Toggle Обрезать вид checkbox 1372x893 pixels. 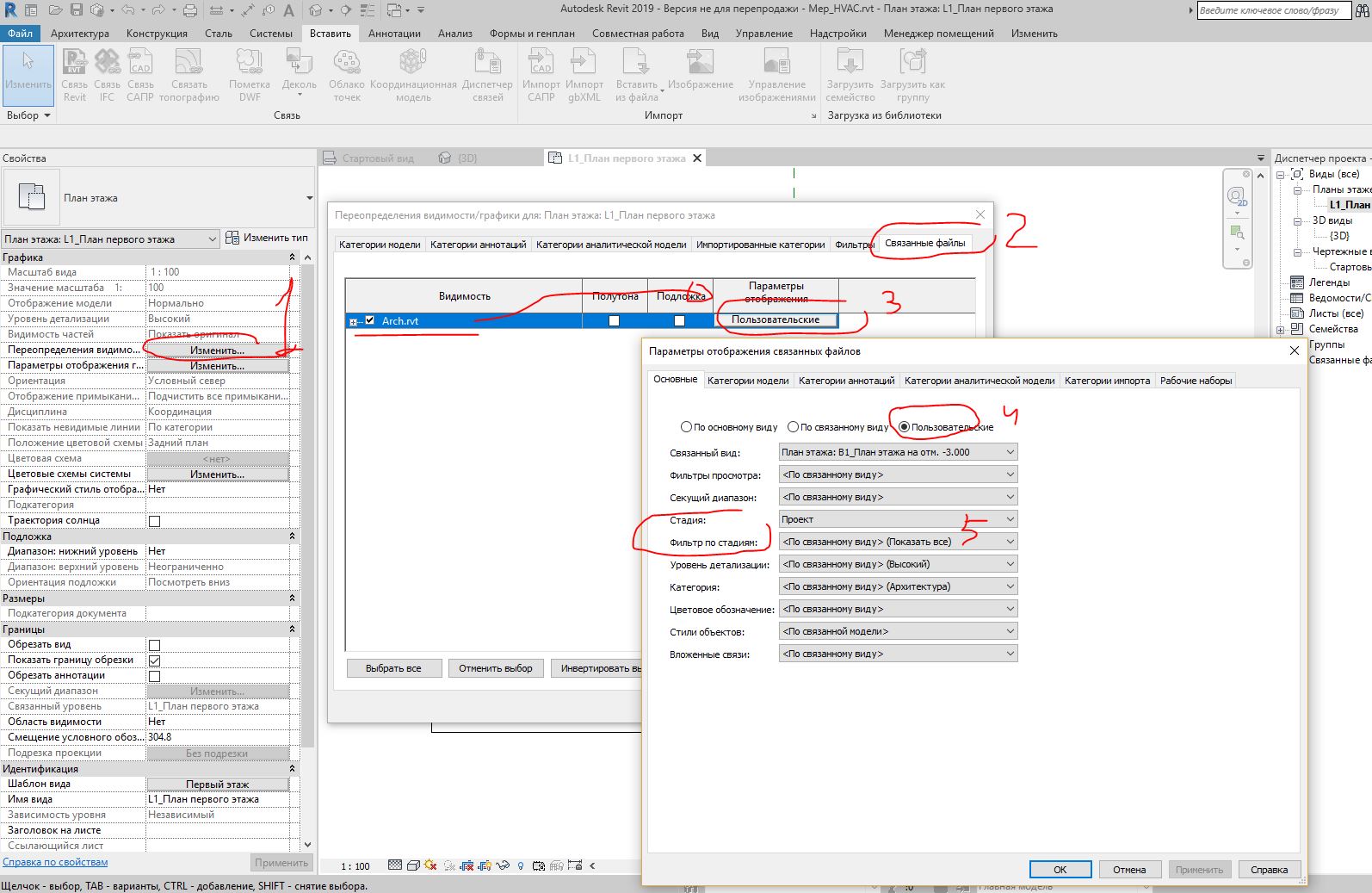(155, 645)
